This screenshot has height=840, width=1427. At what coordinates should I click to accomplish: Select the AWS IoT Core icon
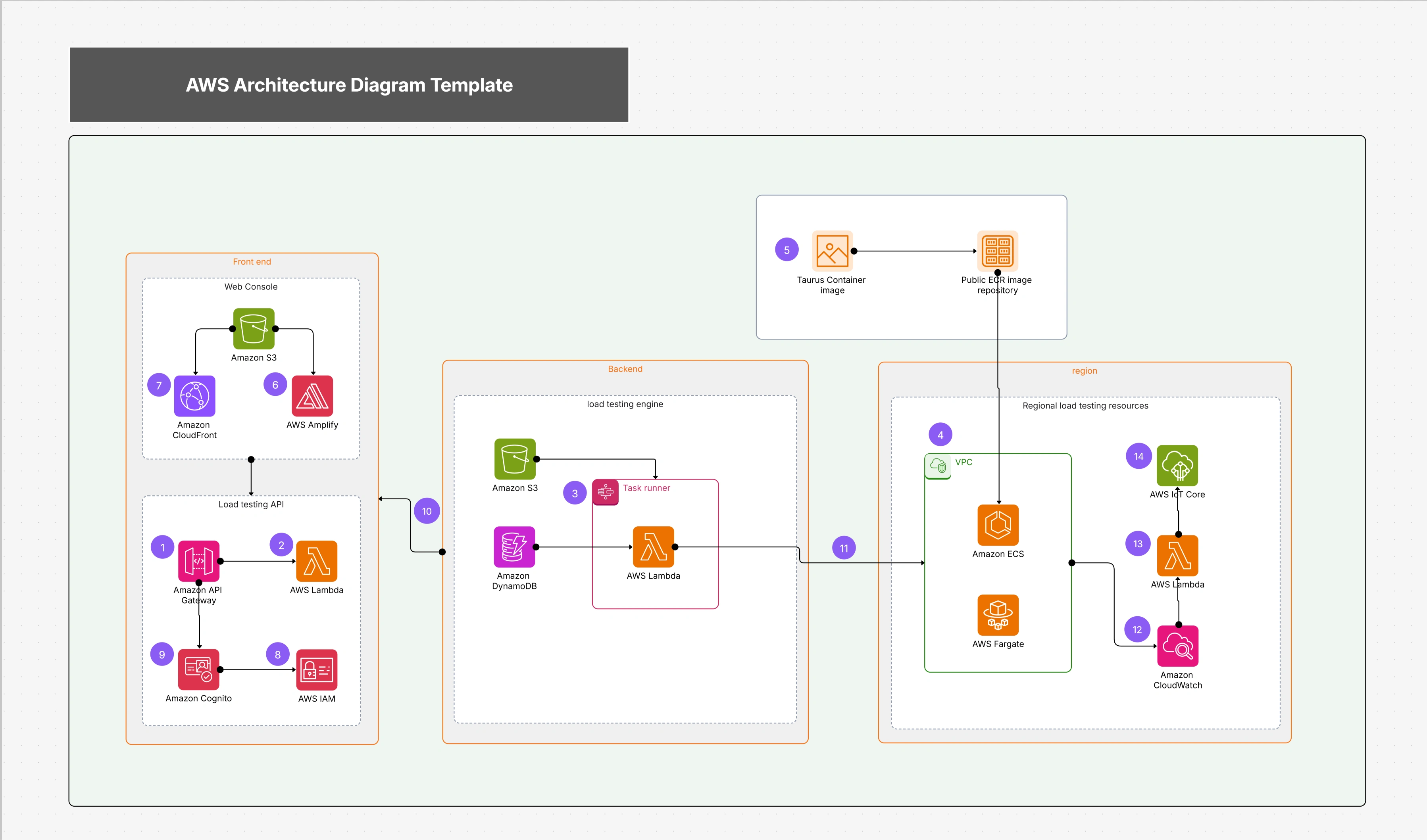coord(1178,465)
